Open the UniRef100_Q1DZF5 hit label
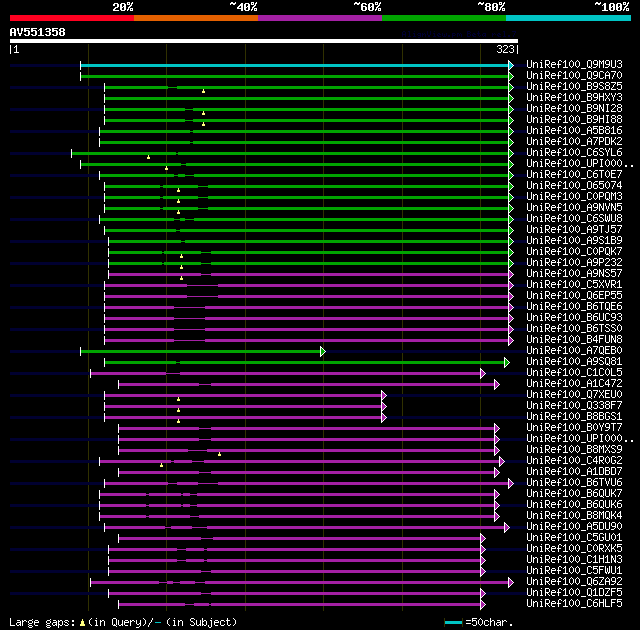This screenshot has height=630, width=640. point(574,592)
